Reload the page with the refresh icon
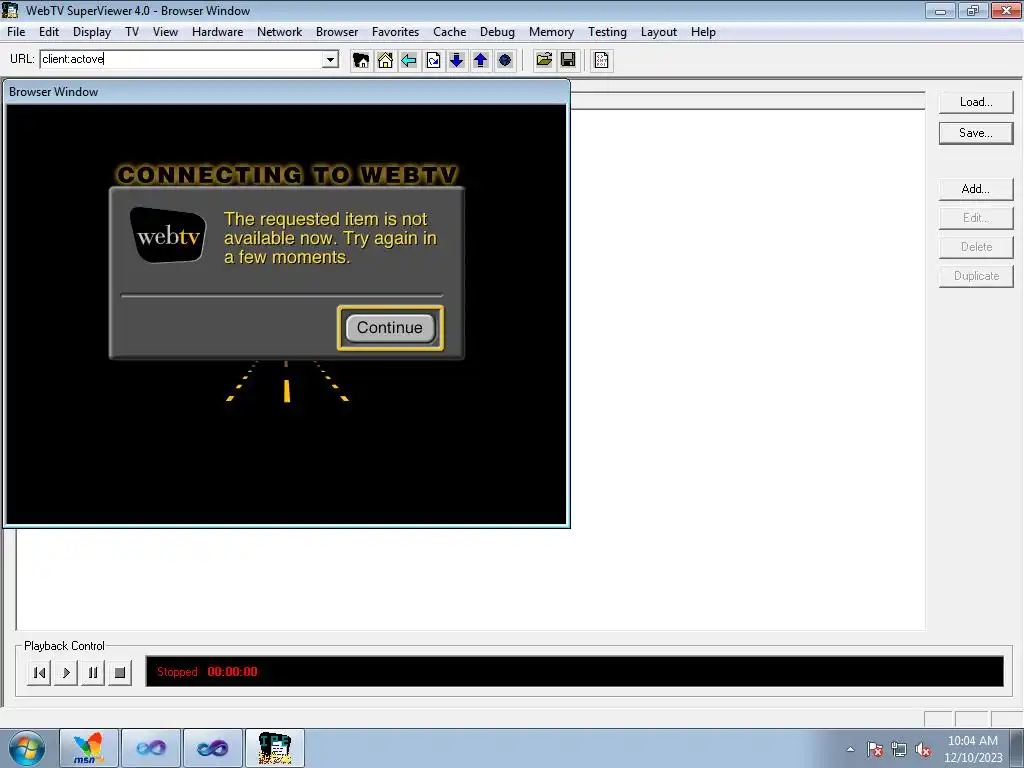The width and height of the screenshot is (1024, 768). point(433,60)
